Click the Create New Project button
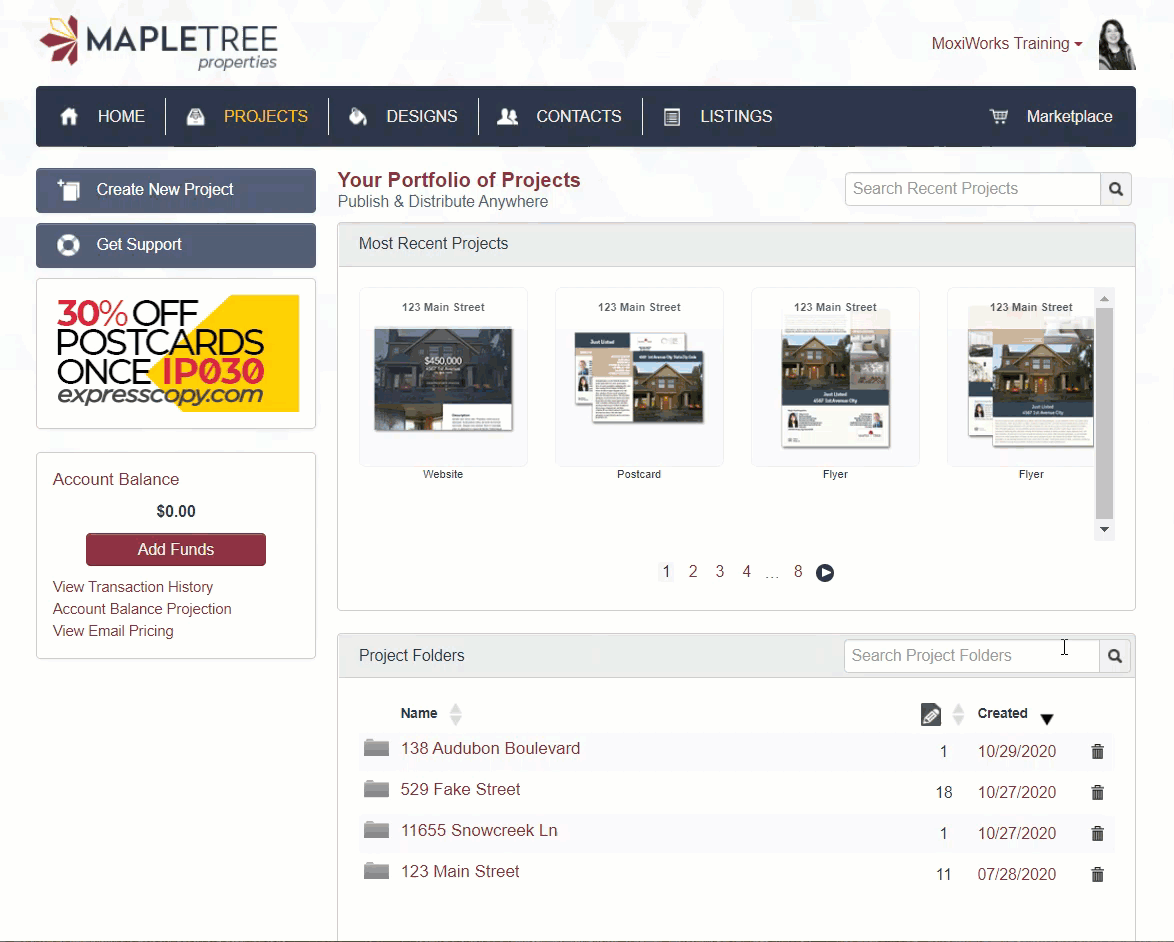 coord(176,190)
